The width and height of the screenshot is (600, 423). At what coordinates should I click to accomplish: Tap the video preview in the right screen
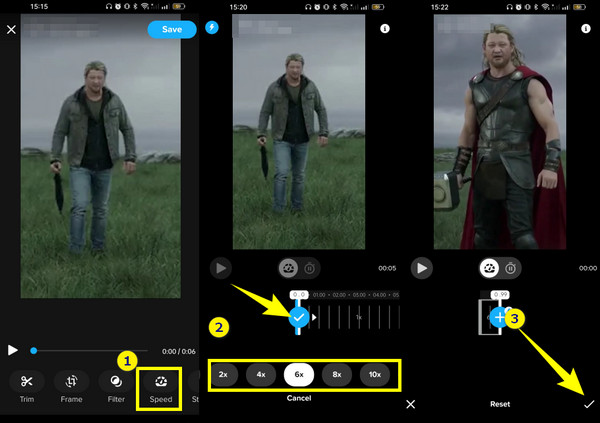coord(500,132)
